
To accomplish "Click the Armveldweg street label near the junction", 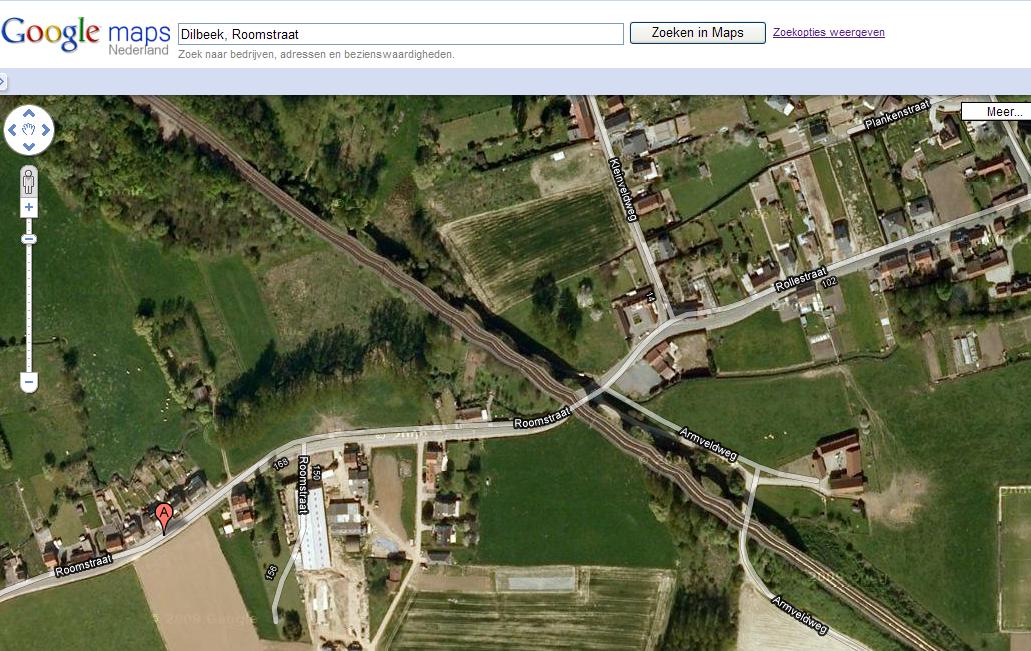I will tap(708, 444).
